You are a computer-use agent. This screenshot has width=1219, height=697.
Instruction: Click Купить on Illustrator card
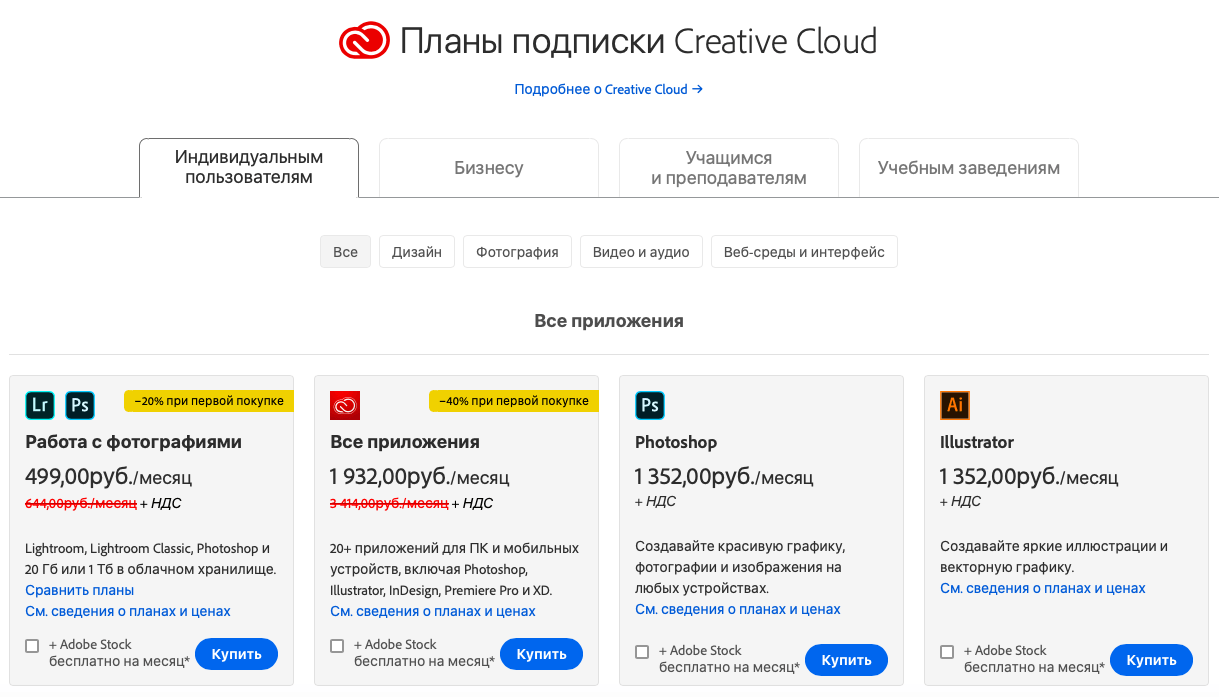click(1151, 660)
